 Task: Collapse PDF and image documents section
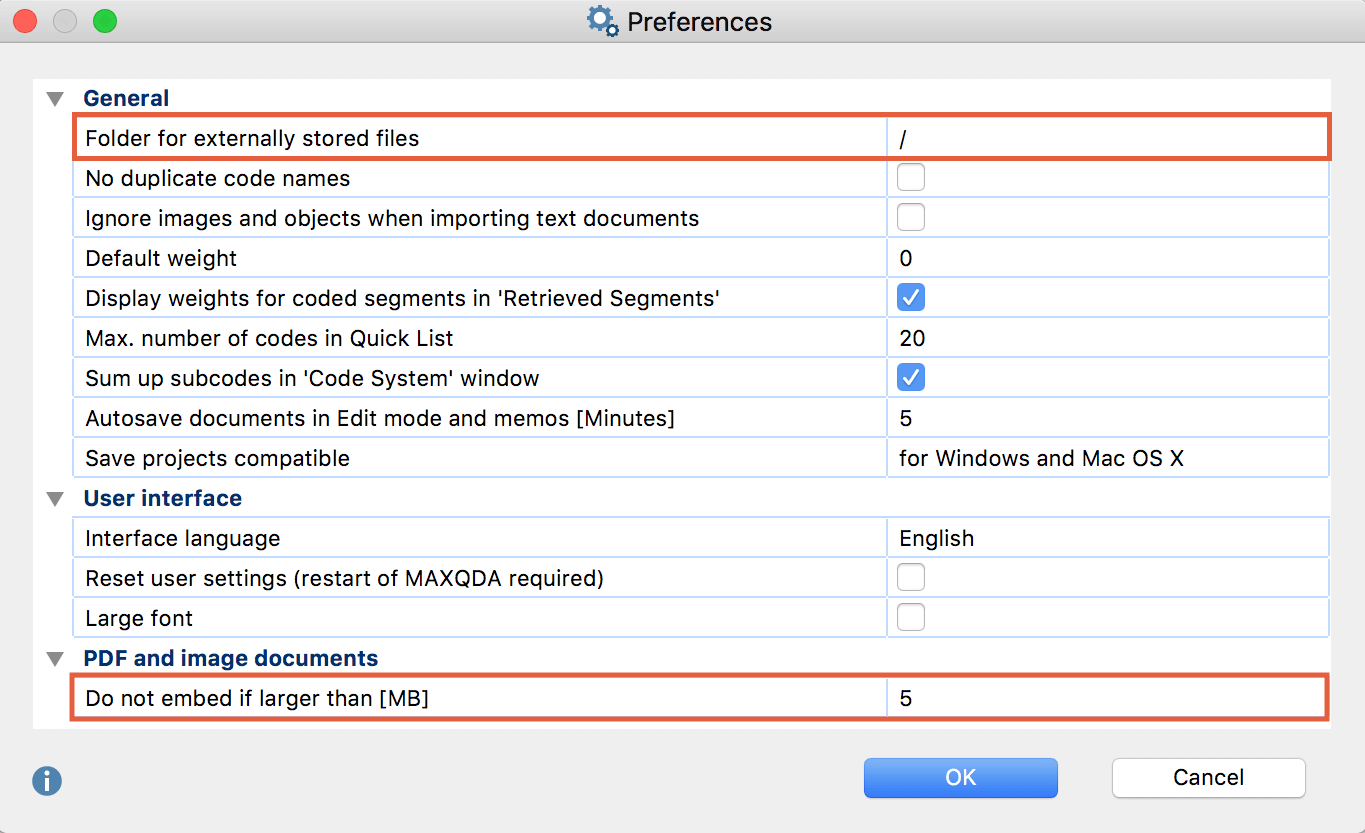click(56, 659)
